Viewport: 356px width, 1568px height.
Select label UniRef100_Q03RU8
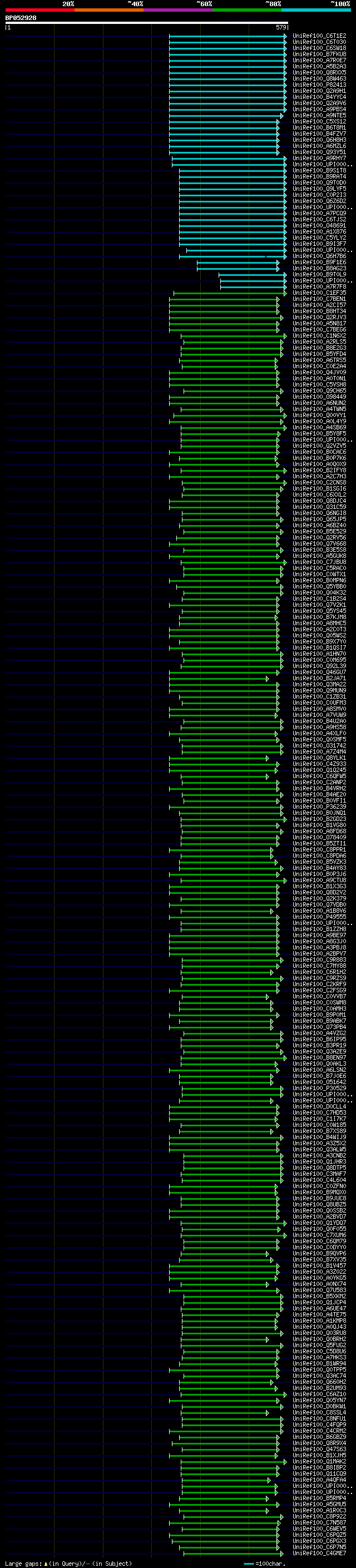point(319,1332)
